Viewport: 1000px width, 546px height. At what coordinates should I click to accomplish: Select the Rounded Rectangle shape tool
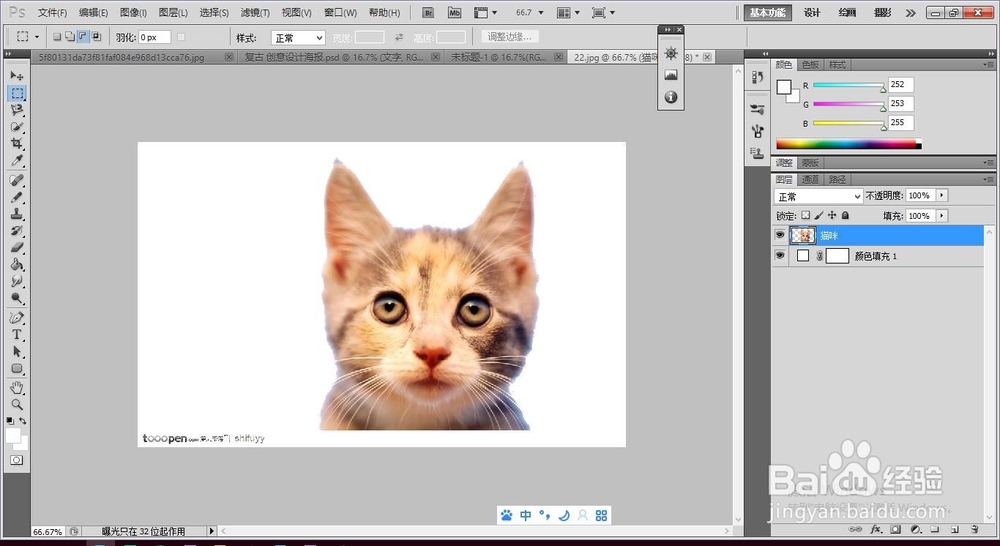click(17, 368)
